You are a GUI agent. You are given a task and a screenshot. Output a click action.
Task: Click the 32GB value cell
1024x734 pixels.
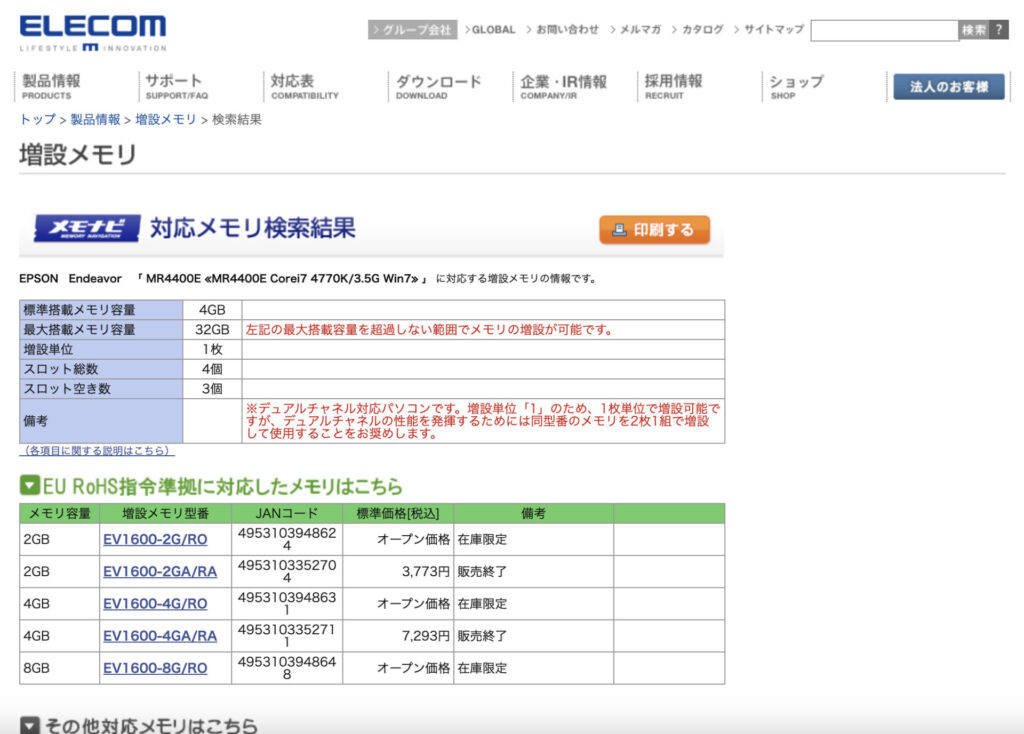(212, 330)
